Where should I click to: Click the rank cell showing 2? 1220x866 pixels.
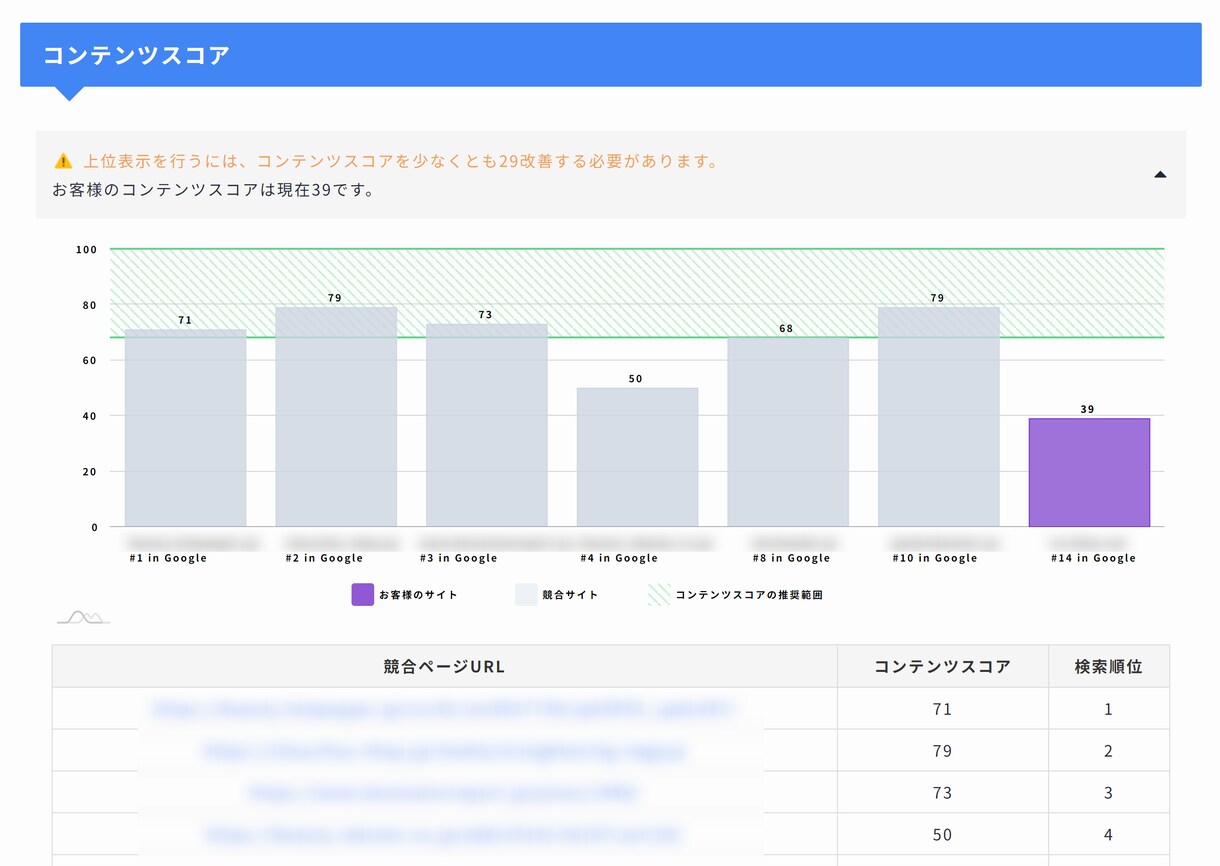pyautogui.click(x=1109, y=751)
